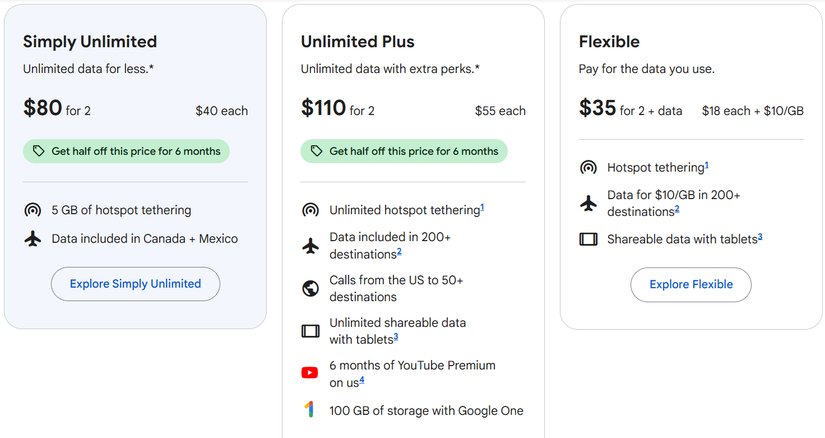Viewport: 825px width, 438px height.
Task: Click the airplane icon in Flexible plan
Action: tap(588, 203)
